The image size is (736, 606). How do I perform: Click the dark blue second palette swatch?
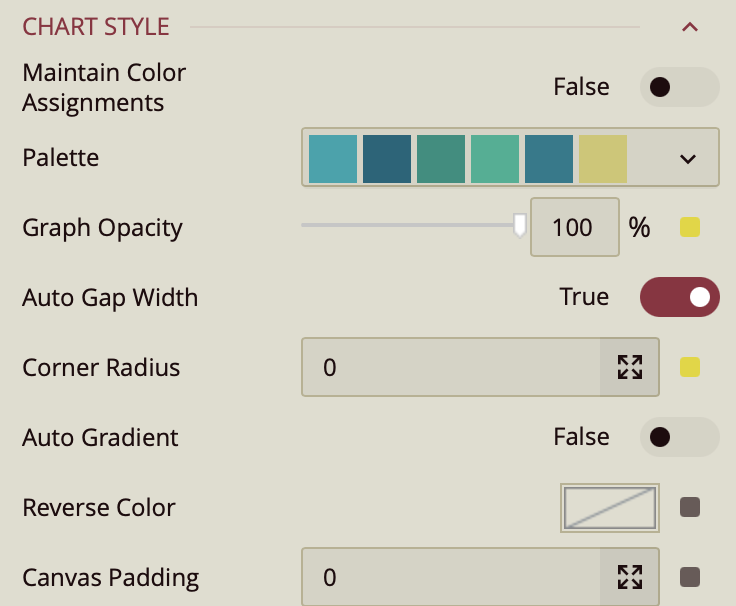tap(387, 158)
